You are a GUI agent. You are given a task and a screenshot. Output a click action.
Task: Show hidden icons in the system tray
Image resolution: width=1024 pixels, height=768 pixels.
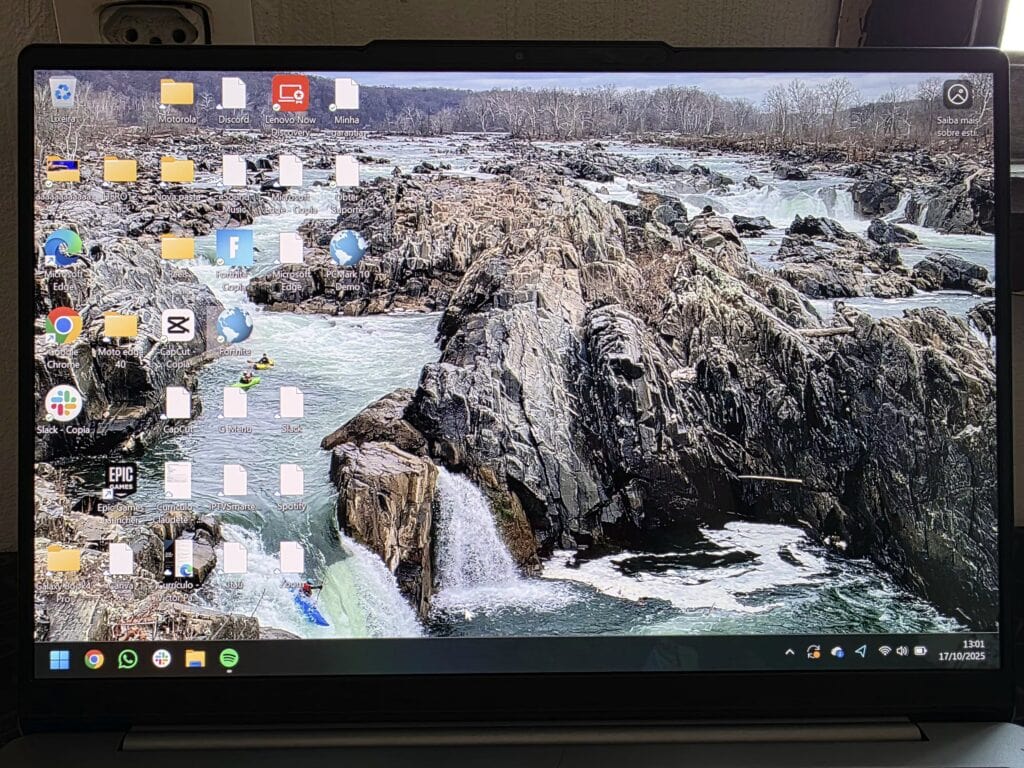click(x=790, y=651)
